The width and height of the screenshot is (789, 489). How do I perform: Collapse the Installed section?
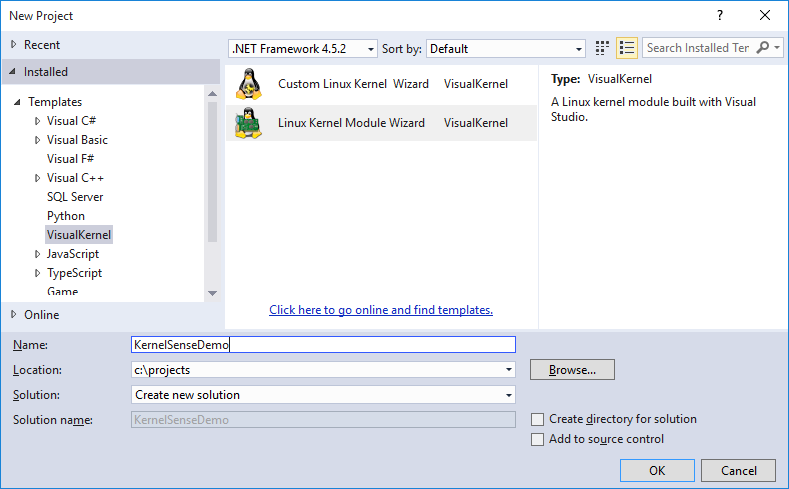(x=13, y=71)
